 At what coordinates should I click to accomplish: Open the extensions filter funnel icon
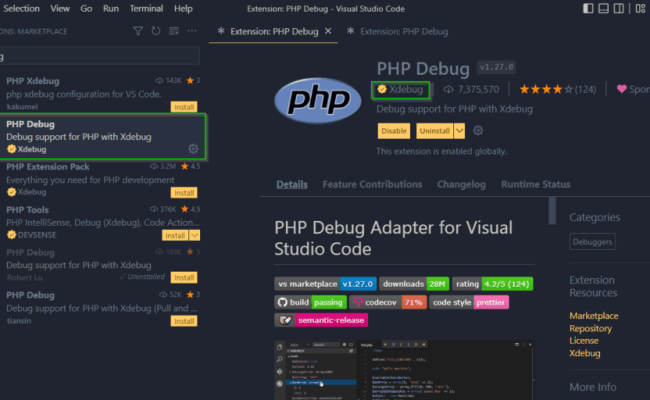[x=138, y=31]
